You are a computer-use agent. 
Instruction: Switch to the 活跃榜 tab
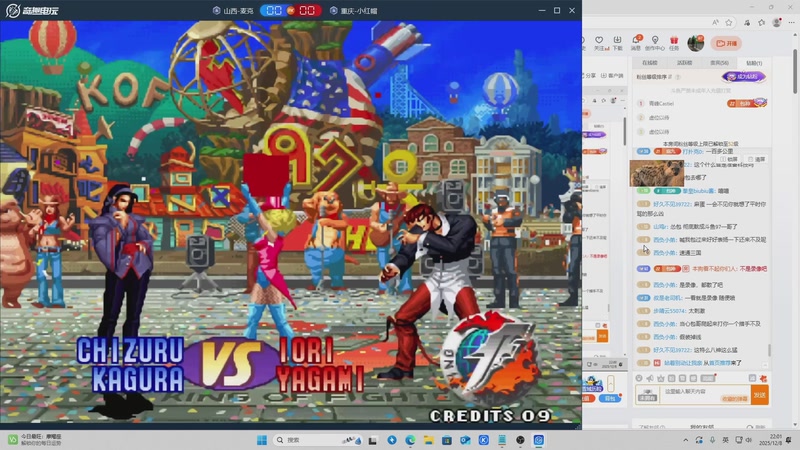pos(684,63)
